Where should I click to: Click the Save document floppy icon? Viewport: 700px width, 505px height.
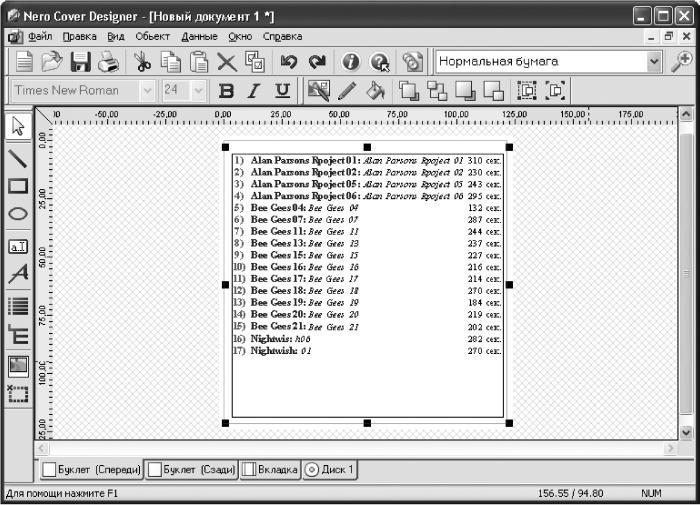pos(81,62)
